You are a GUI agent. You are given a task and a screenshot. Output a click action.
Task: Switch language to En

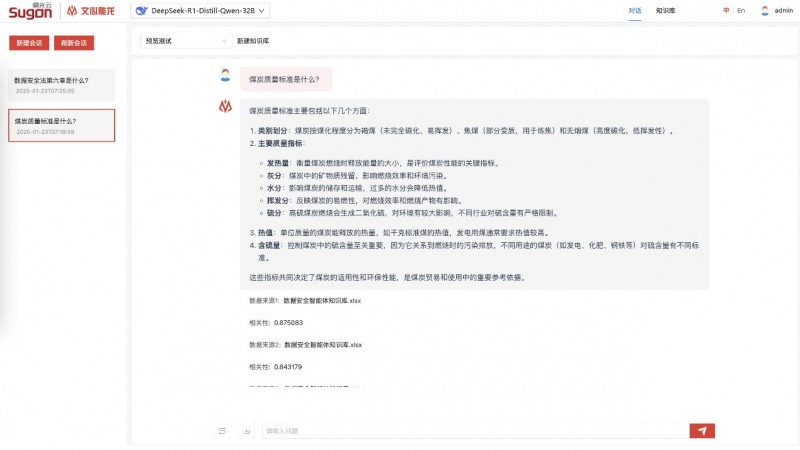pyautogui.click(x=741, y=10)
